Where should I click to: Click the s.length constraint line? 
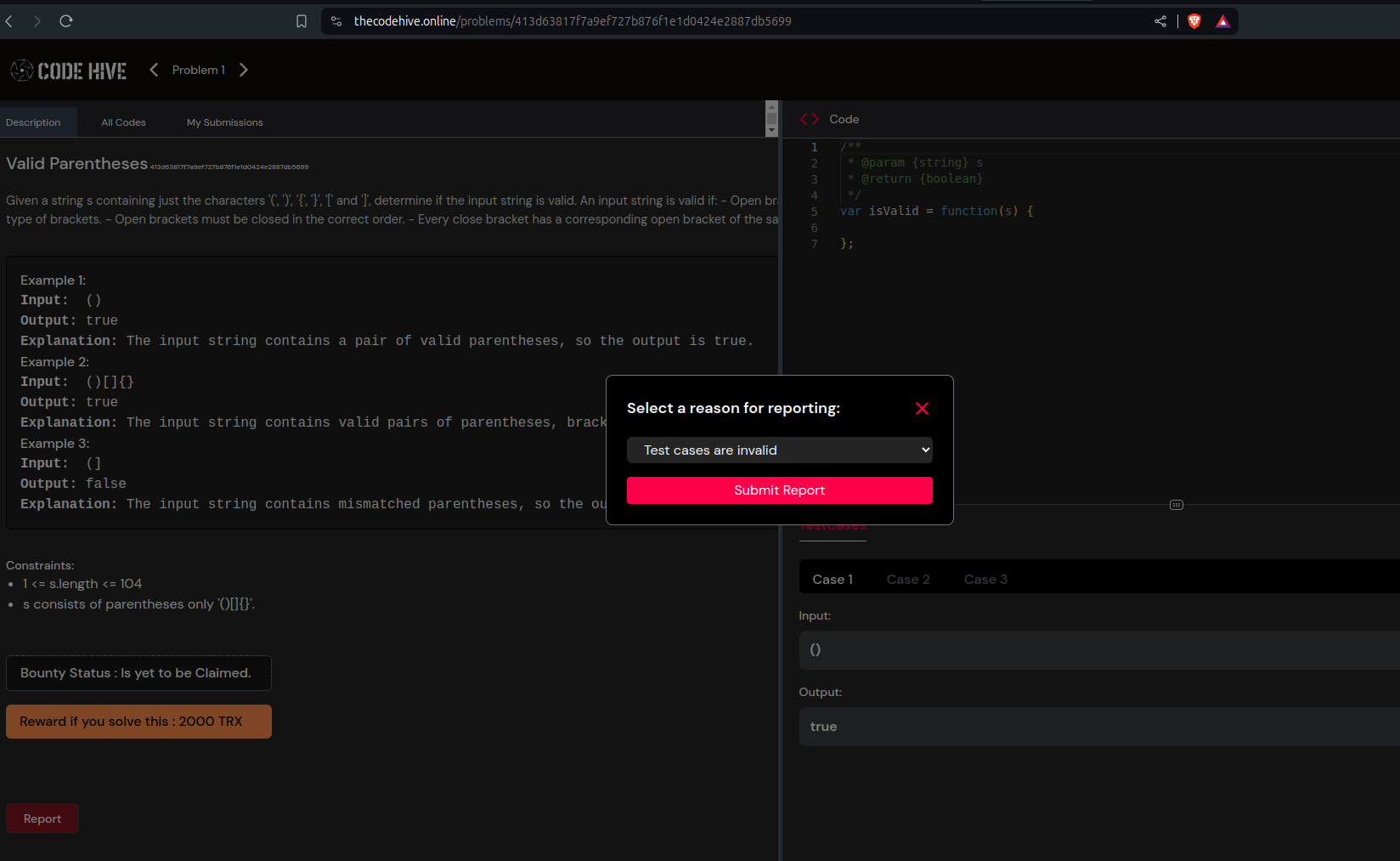pyautogui.click(x=82, y=584)
